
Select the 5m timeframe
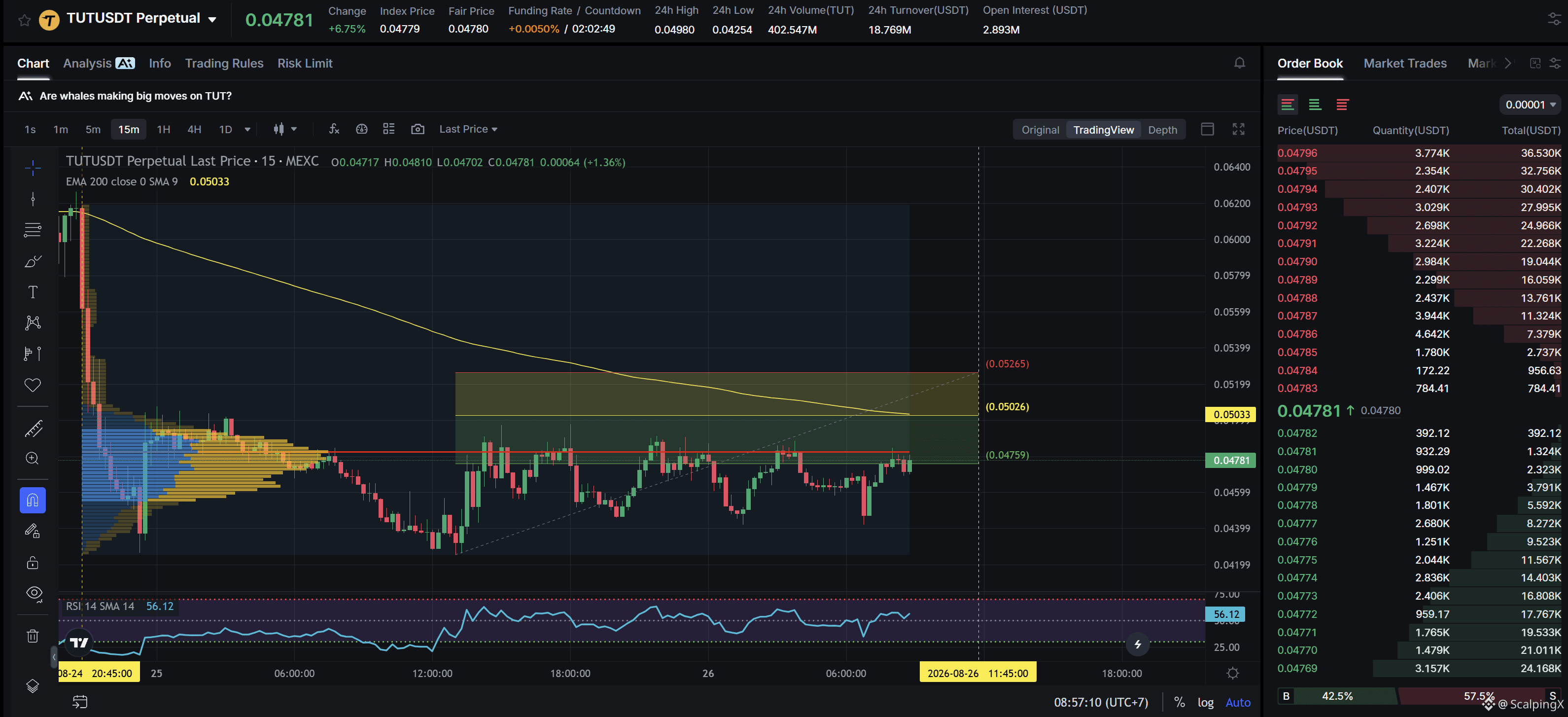93,129
